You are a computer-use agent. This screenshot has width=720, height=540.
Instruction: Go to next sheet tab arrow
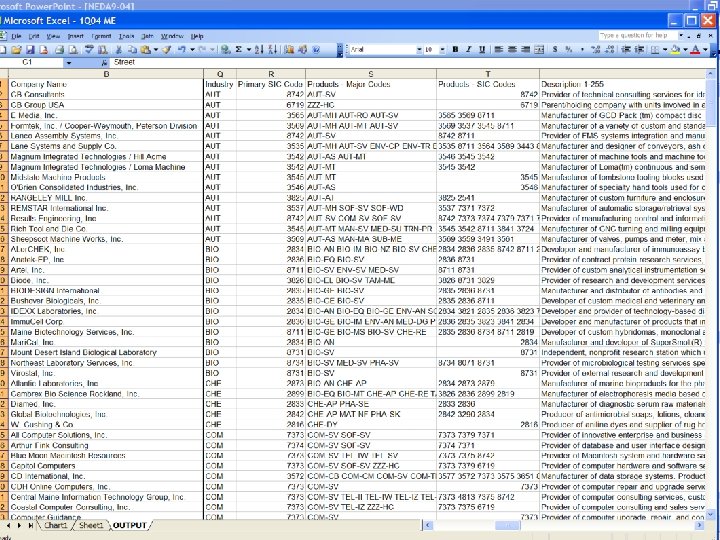19,525
